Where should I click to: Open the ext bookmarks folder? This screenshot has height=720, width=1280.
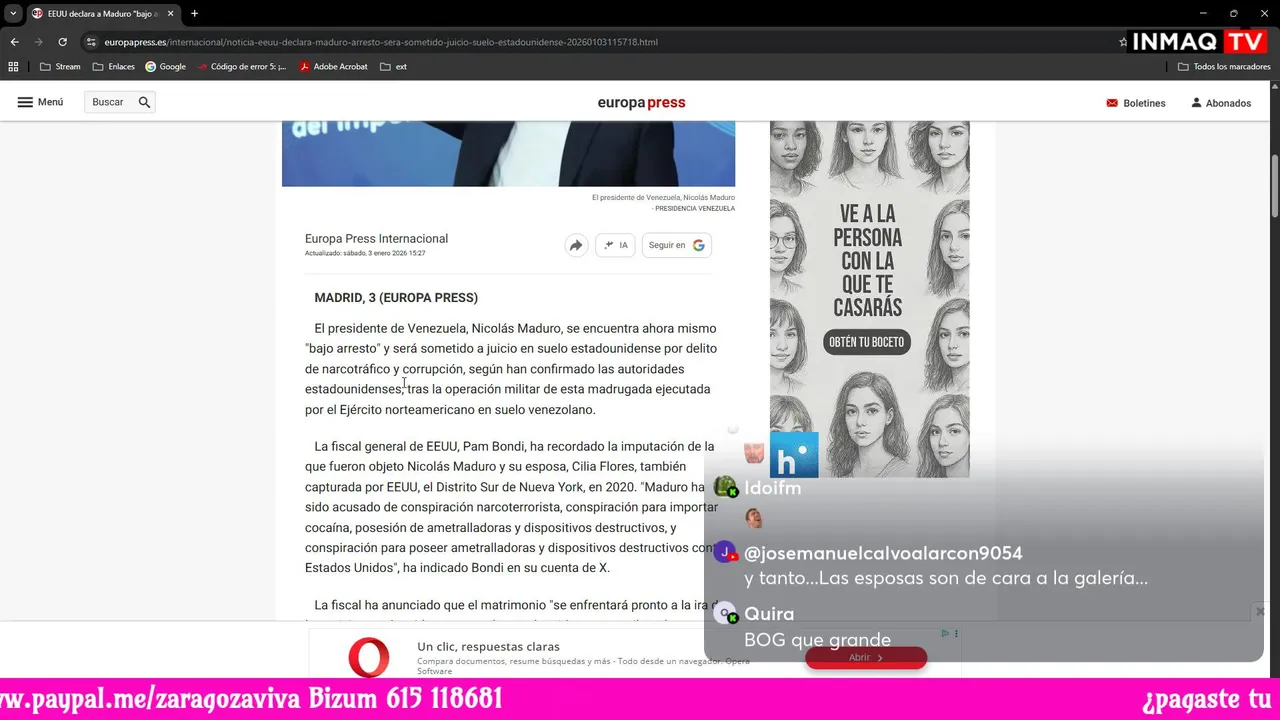coord(393,67)
